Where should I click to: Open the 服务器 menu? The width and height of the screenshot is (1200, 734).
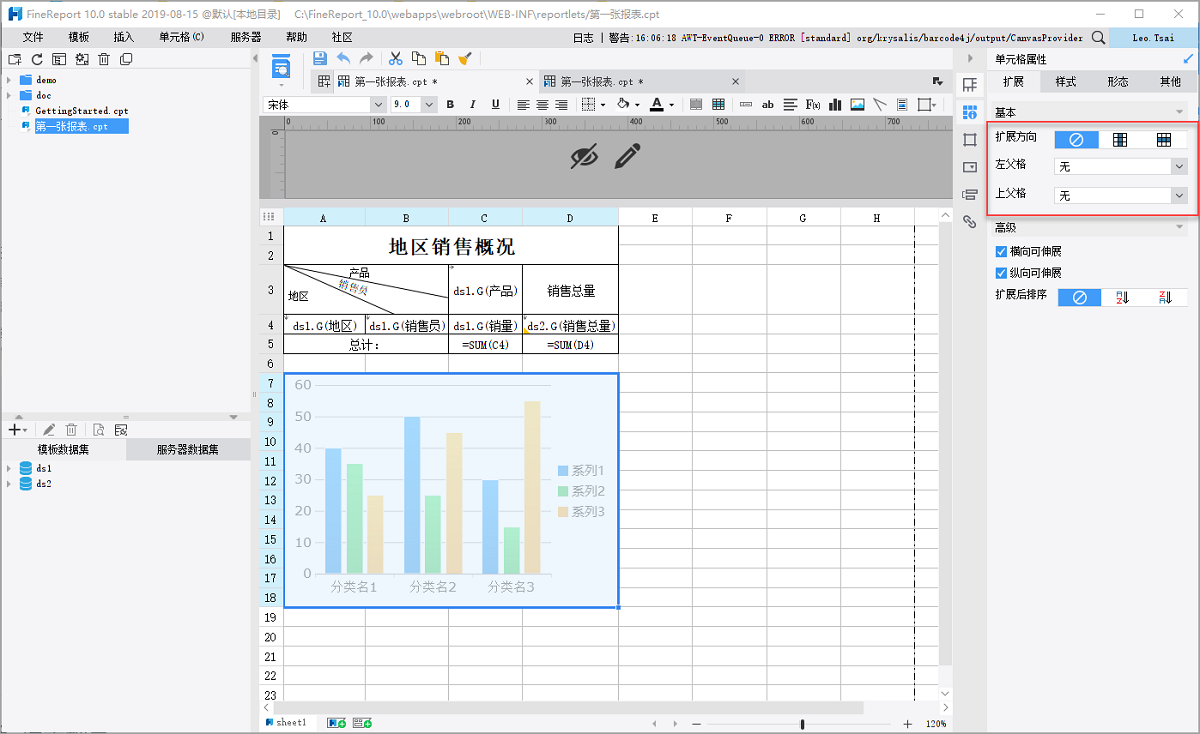pyautogui.click(x=245, y=37)
